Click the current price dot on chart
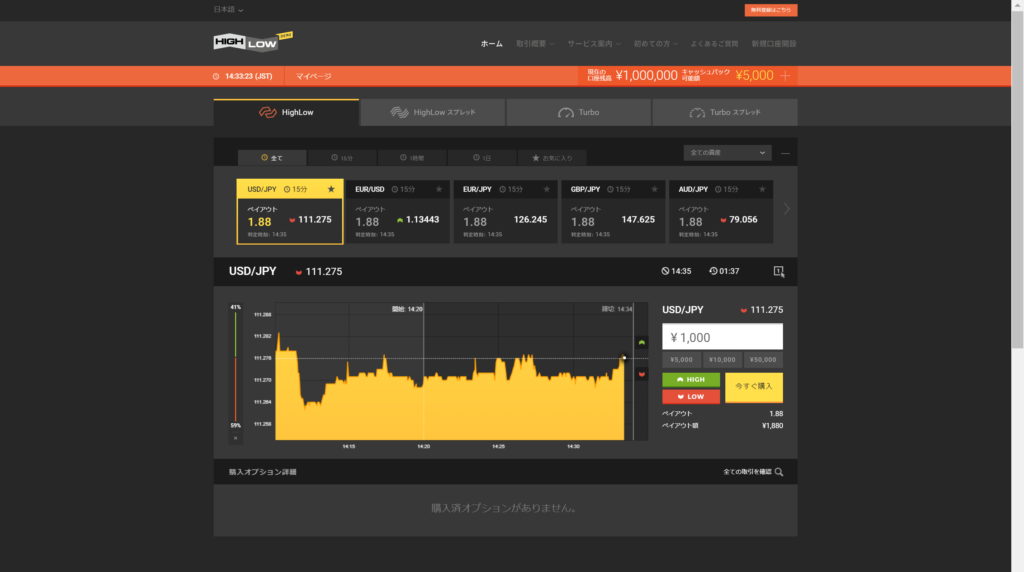Viewport: 1024px width, 572px height. click(624, 358)
